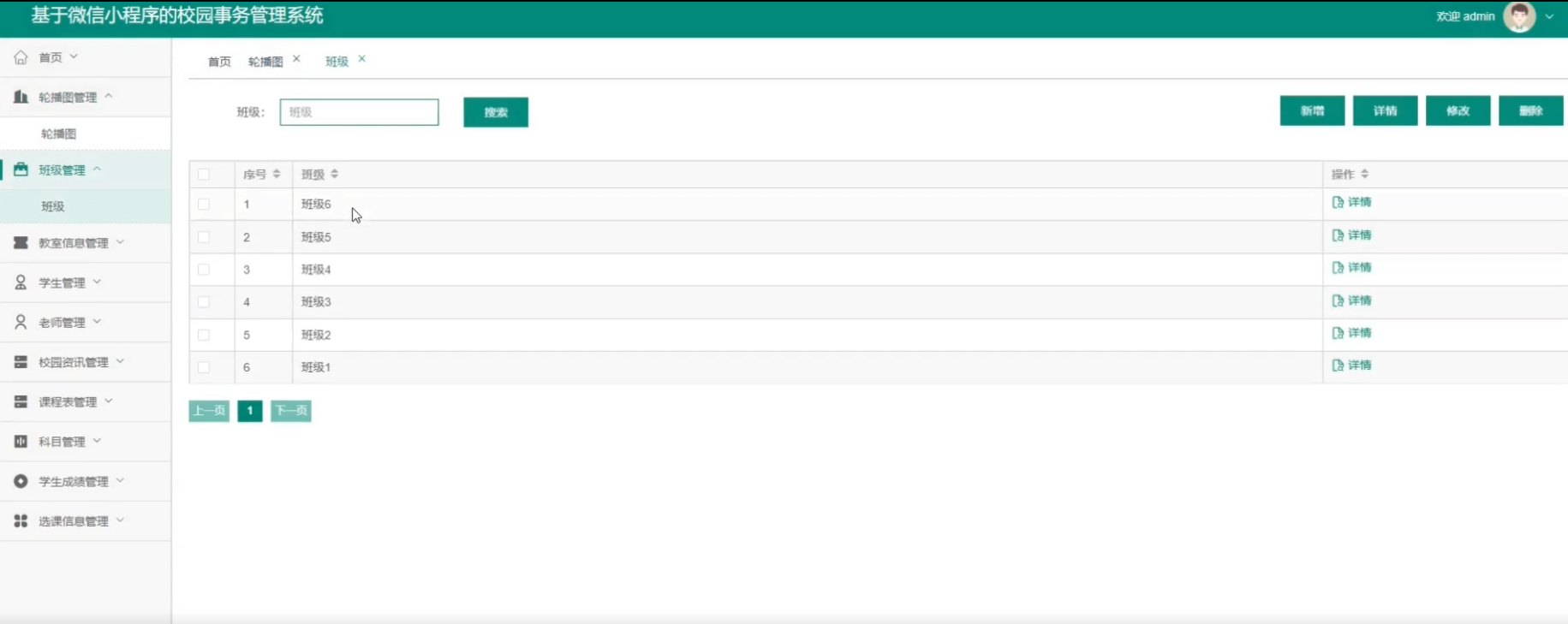This screenshot has width=1568, height=624.
Task: Expand the 首页 sidebar menu
Action: 74,56
